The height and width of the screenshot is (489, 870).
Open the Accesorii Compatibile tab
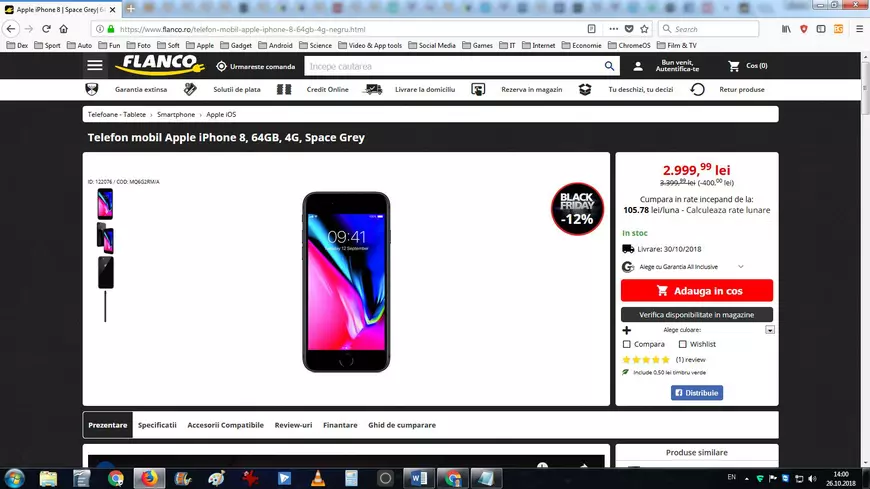[x=225, y=425]
